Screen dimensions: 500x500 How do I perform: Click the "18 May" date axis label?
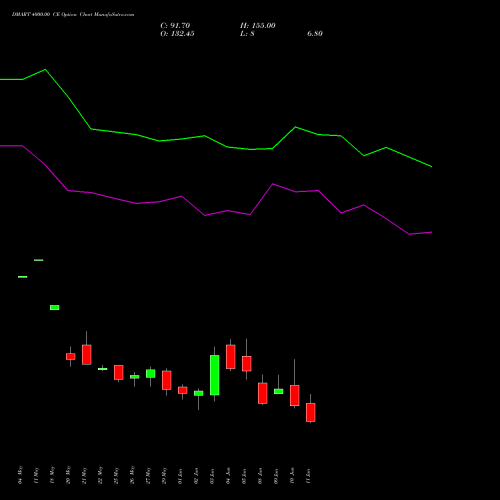pos(53,475)
